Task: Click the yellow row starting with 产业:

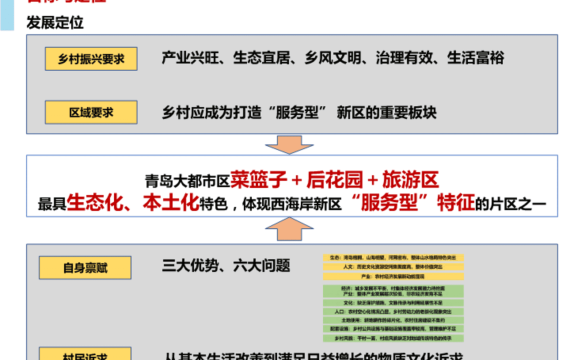Action: [393, 276]
